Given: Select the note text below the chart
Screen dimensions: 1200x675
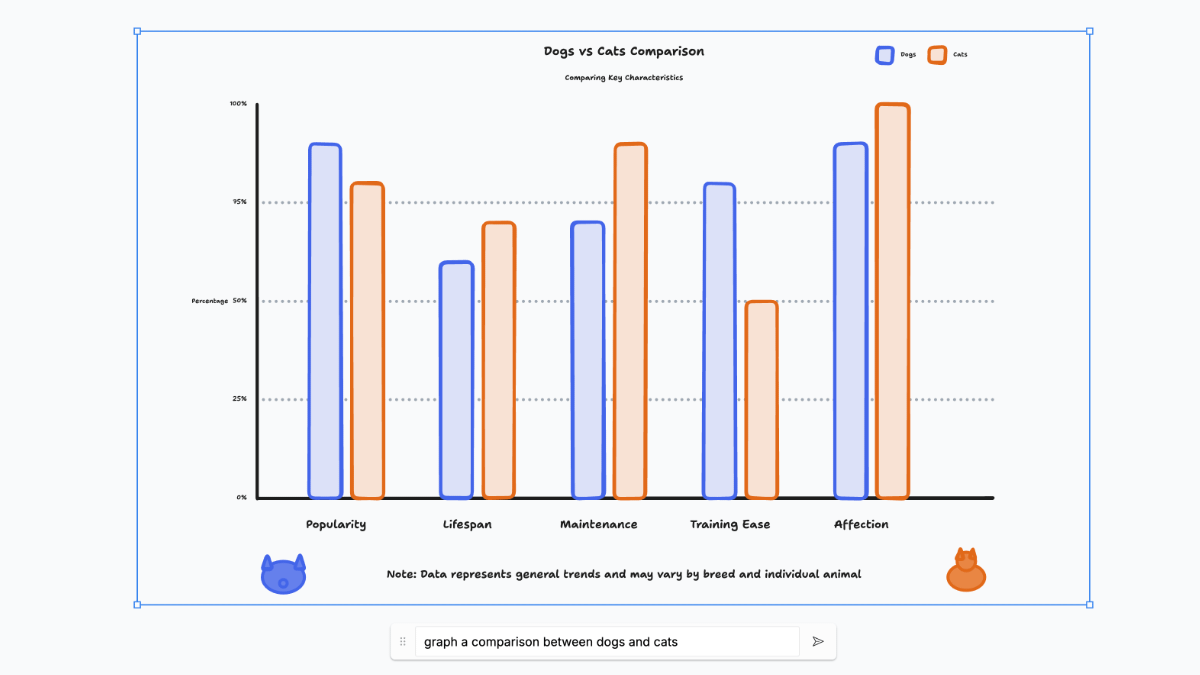Looking at the screenshot, I should pos(624,575).
